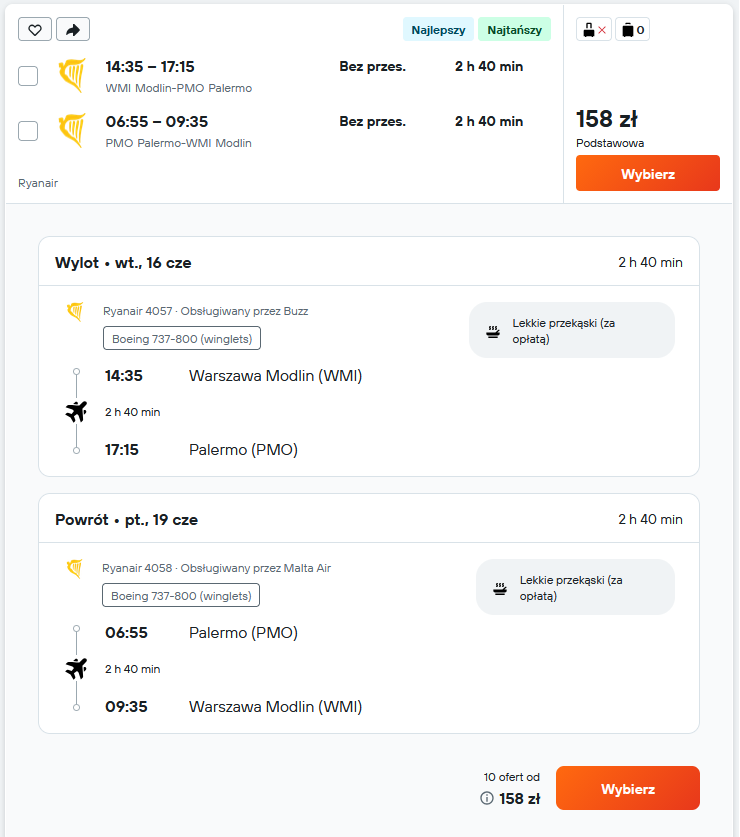Click meal icon in return snacks badge

[500, 588]
